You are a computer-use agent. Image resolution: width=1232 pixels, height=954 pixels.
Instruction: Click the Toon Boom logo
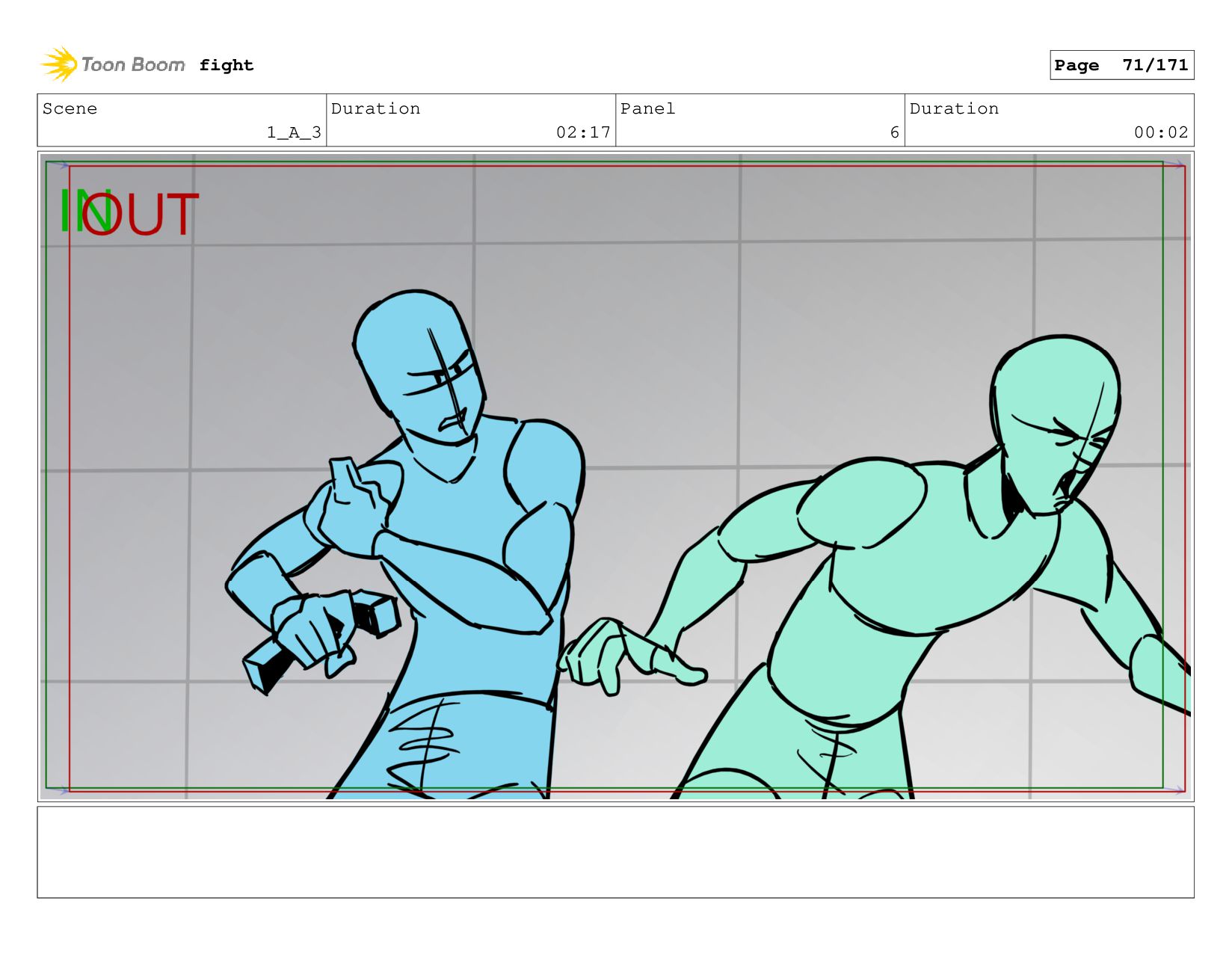click(113, 65)
